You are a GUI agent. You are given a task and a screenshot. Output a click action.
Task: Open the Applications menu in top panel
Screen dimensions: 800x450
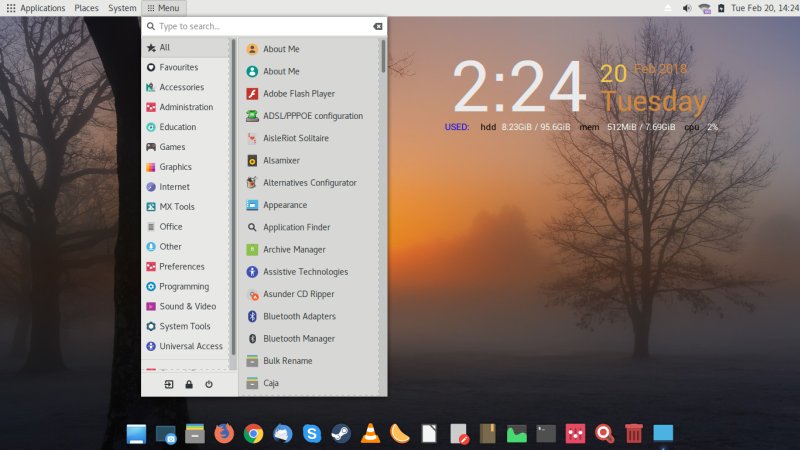point(36,8)
